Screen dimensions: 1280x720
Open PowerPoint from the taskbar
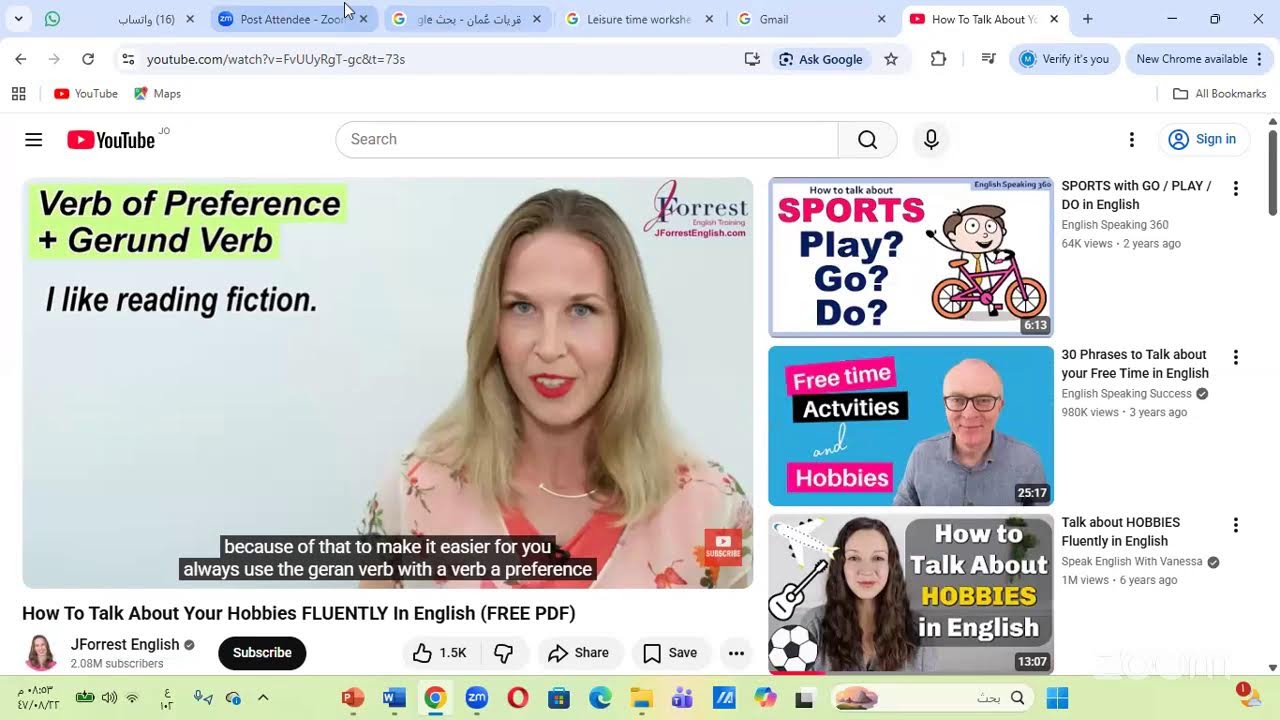tap(352, 698)
